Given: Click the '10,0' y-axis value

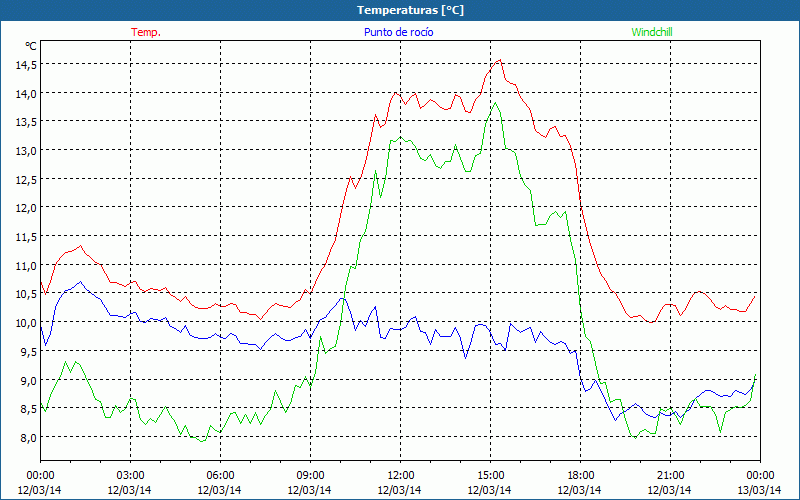Looking at the screenshot, I should click(x=26, y=323).
